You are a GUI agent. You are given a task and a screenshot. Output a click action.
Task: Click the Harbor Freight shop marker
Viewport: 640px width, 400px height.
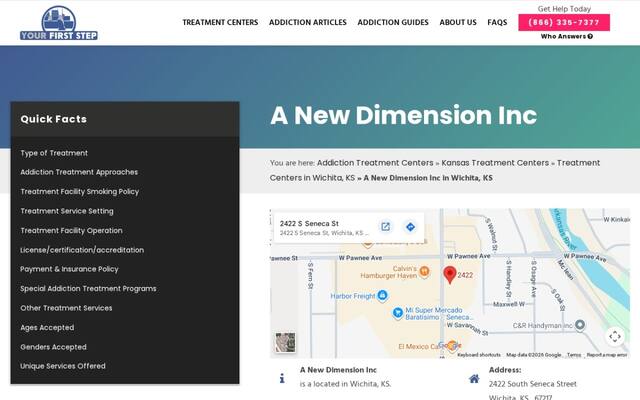[382, 295]
